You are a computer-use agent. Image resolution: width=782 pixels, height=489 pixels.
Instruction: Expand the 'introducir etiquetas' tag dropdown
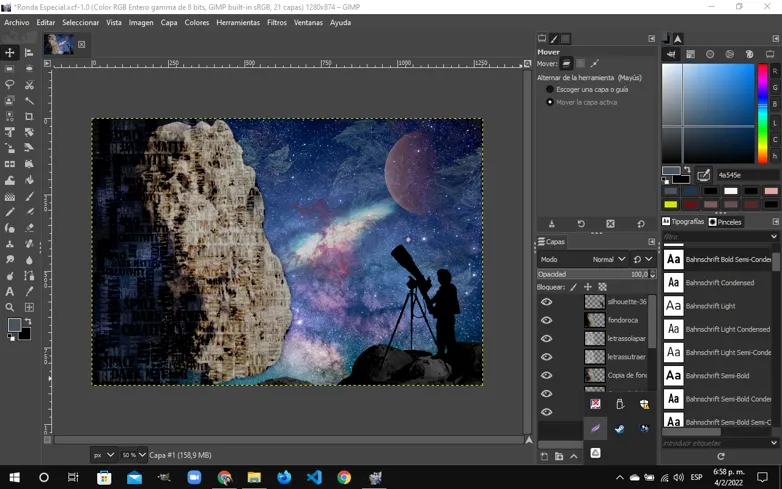774,443
